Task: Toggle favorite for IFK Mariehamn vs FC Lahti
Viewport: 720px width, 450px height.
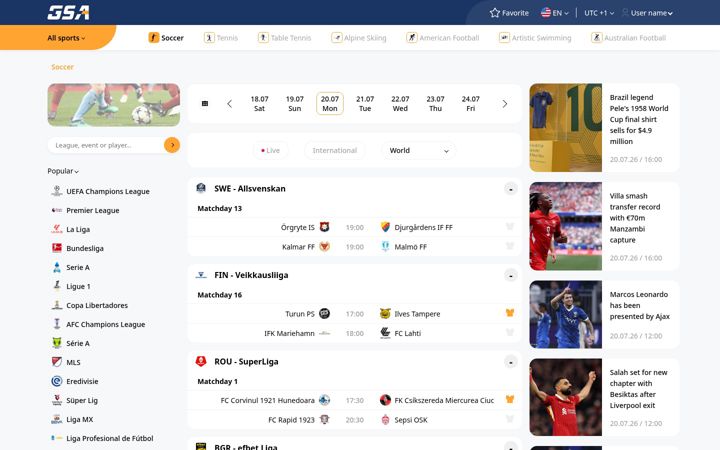Action: click(510, 332)
